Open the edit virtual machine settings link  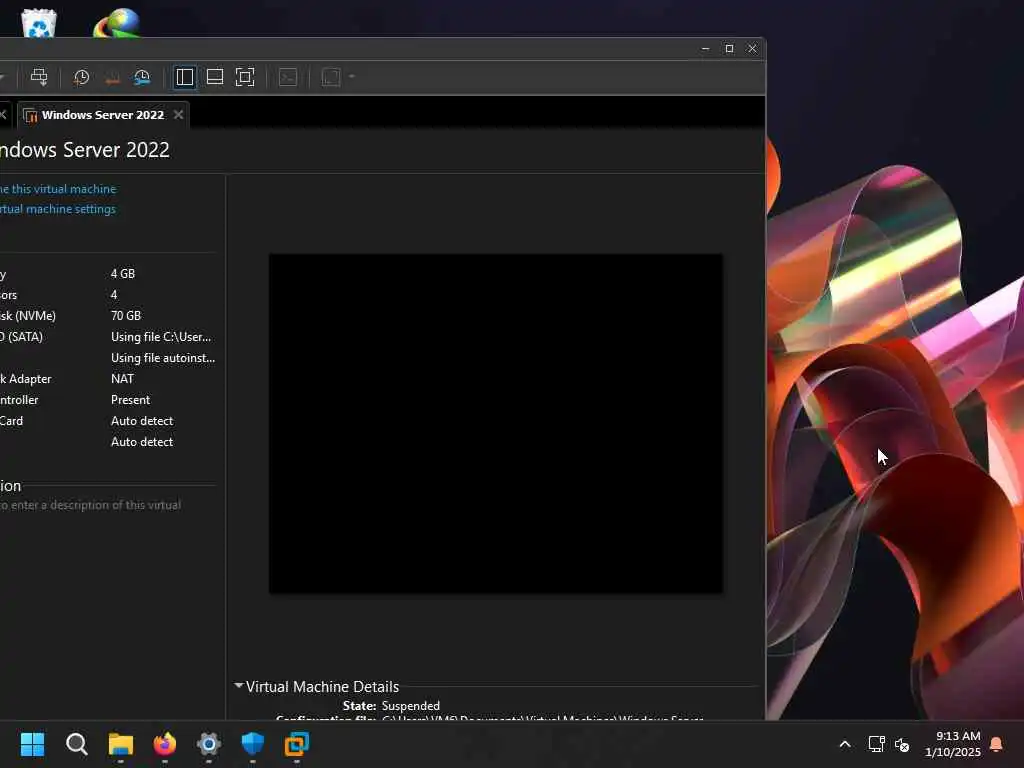57,209
